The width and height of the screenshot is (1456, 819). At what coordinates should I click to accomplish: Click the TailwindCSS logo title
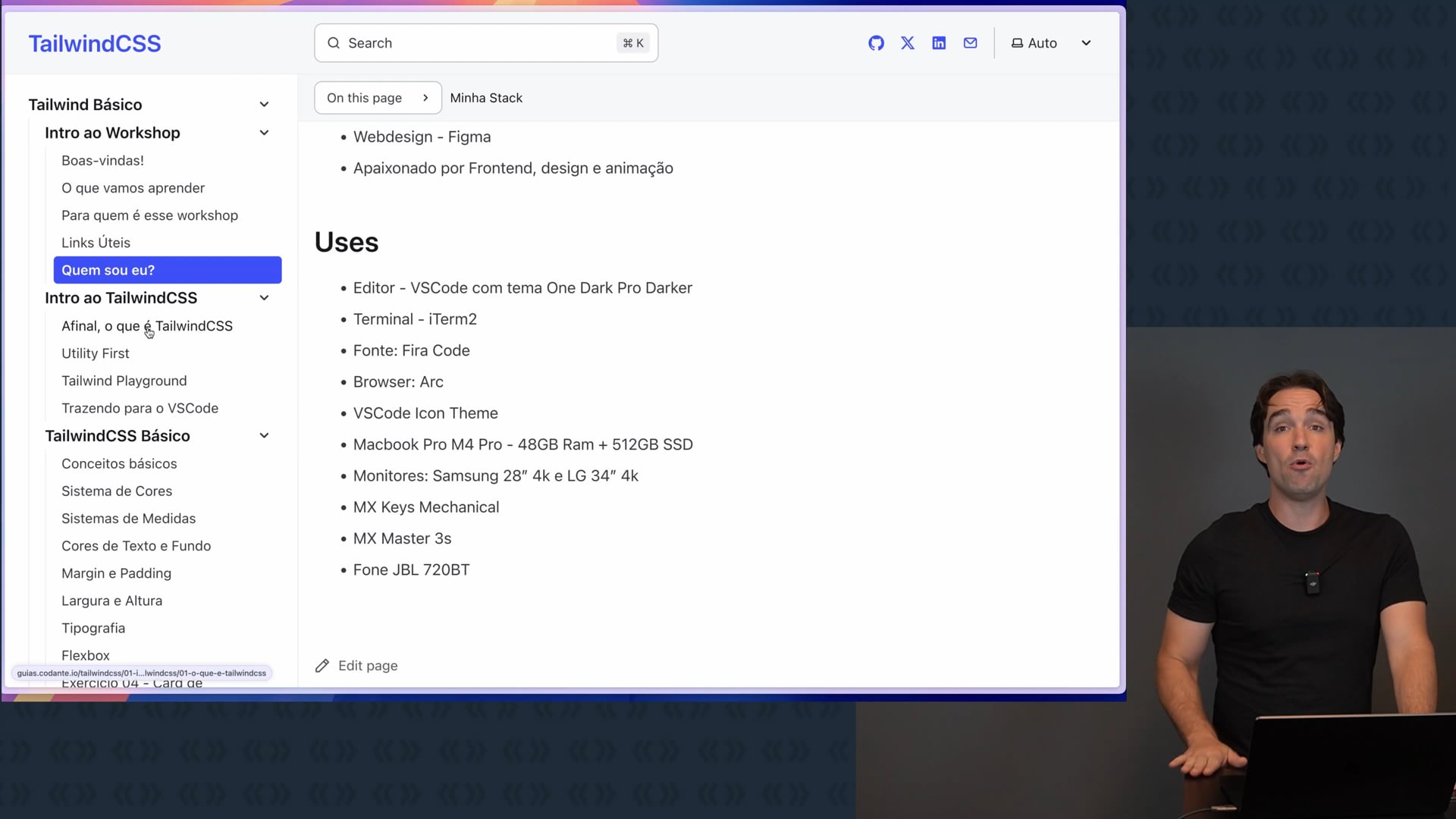point(95,43)
